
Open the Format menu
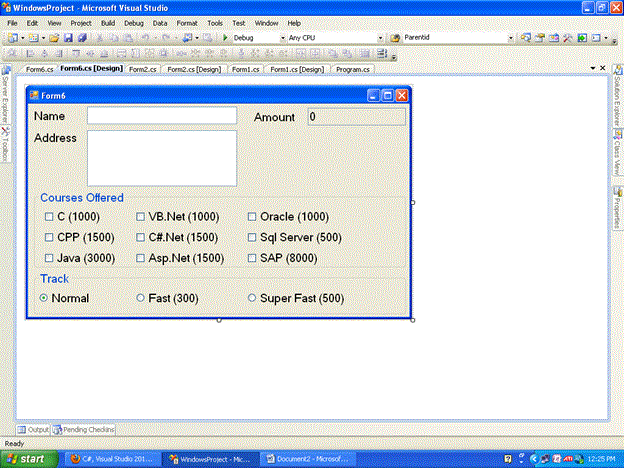point(187,23)
